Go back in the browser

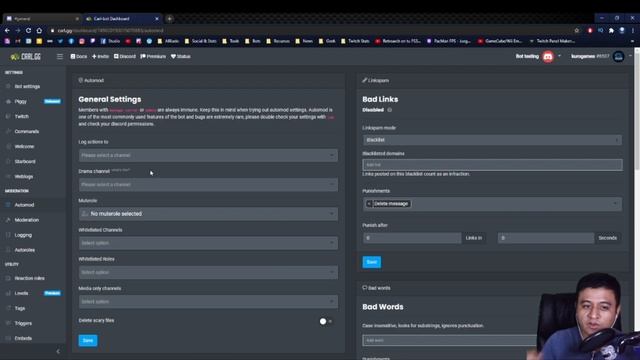pyautogui.click(x=7, y=31)
